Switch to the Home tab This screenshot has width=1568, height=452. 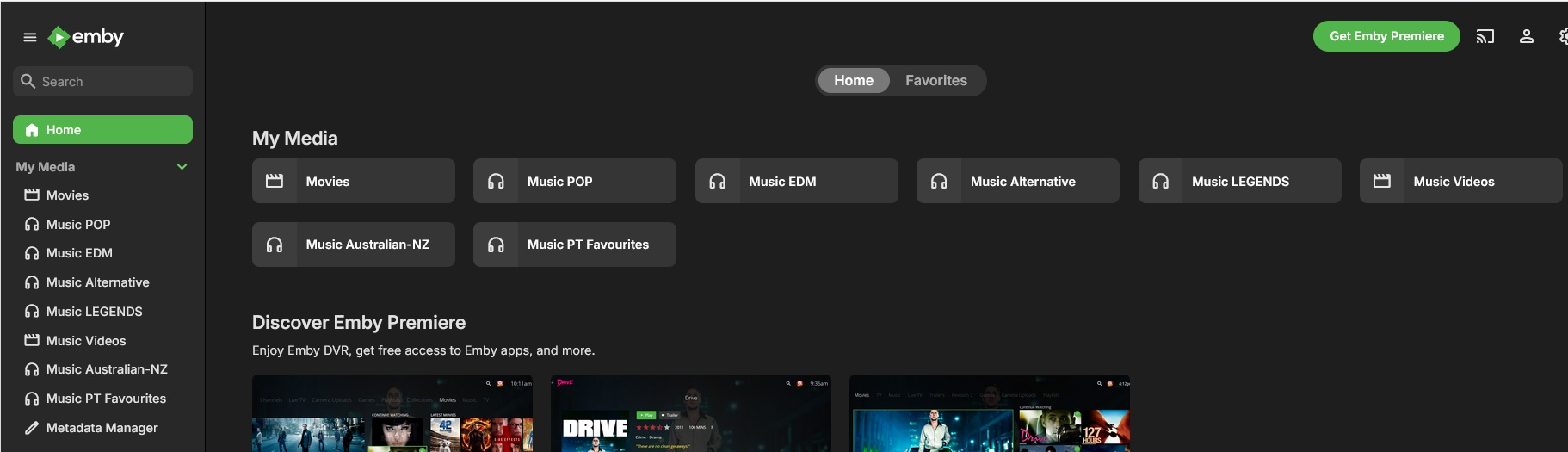tap(854, 80)
